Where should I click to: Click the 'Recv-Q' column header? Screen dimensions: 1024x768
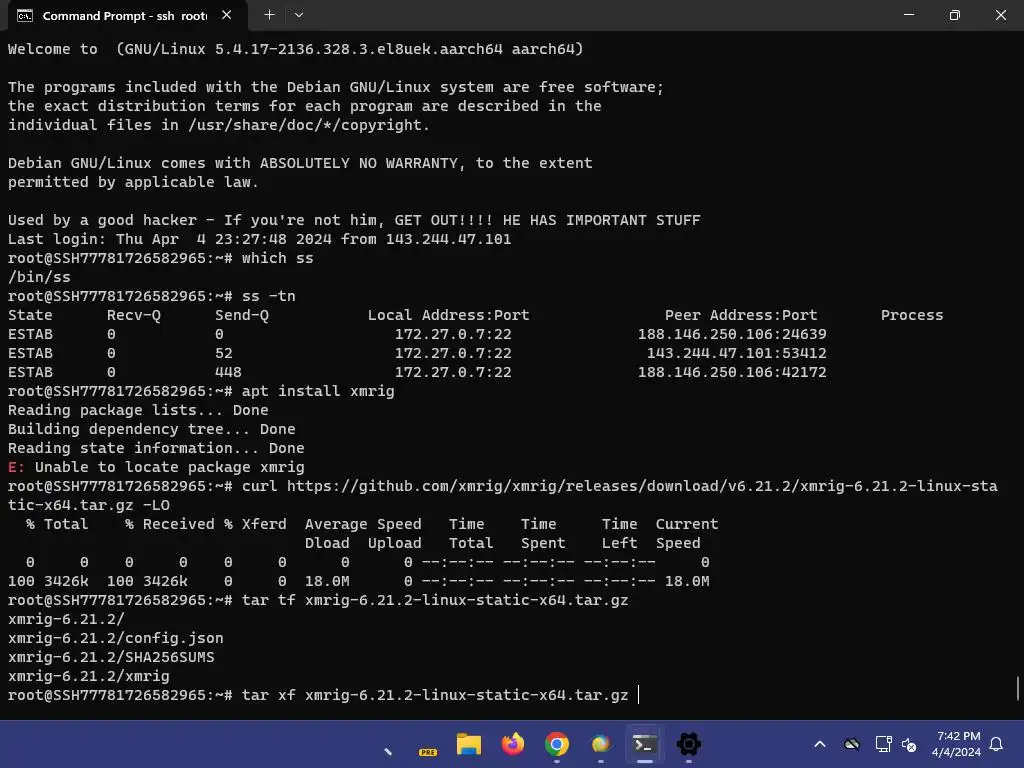[x=134, y=315]
